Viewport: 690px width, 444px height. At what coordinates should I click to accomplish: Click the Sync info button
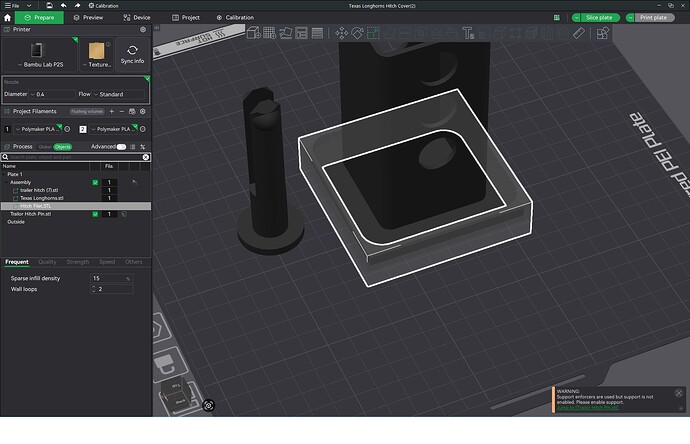(x=132, y=55)
